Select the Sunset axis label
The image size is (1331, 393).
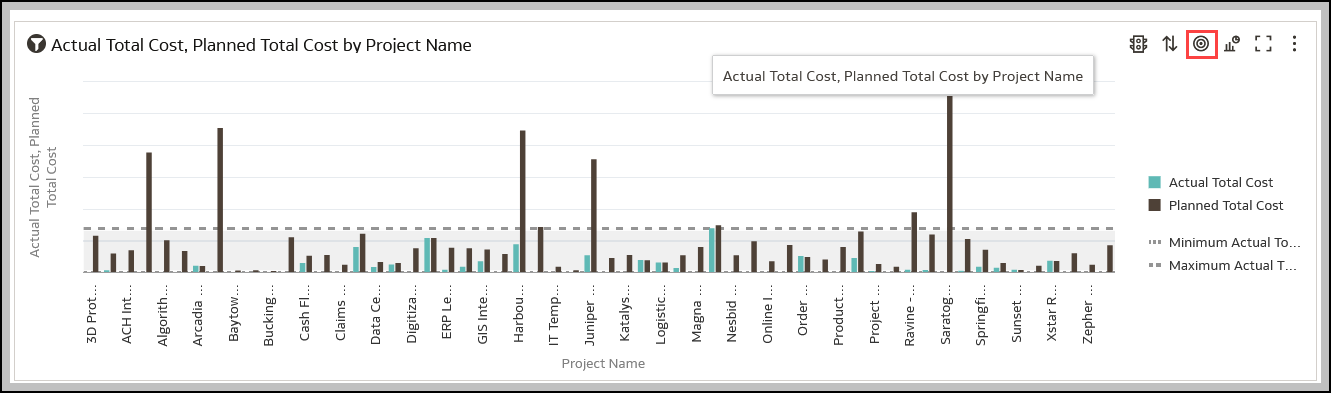click(1016, 314)
